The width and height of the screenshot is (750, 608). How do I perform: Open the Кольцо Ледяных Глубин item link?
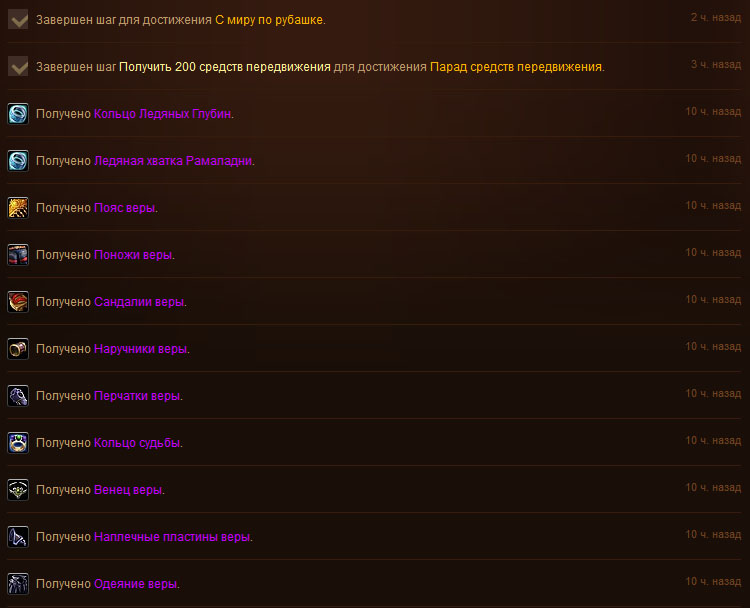[162, 114]
